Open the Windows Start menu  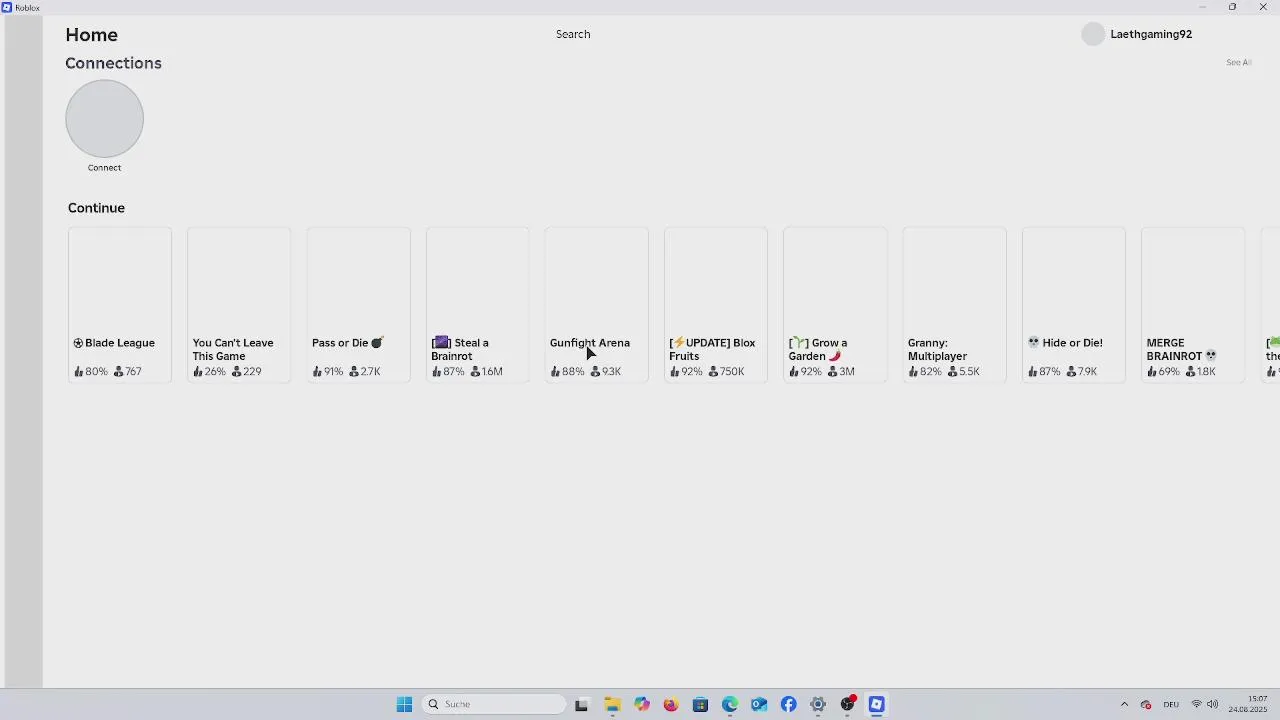(404, 704)
